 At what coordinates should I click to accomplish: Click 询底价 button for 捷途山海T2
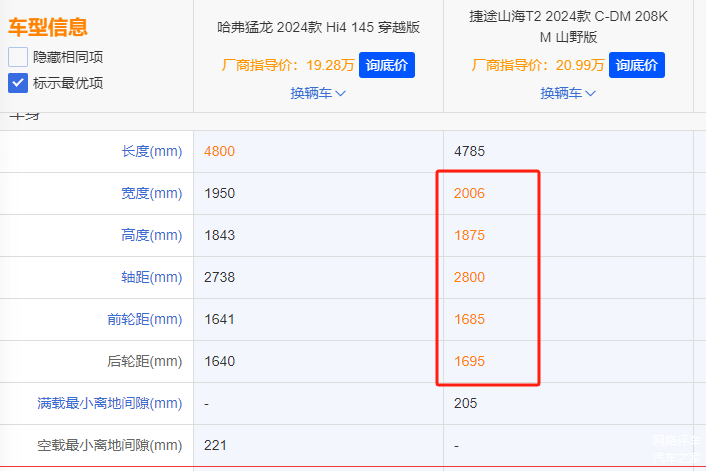click(x=636, y=65)
